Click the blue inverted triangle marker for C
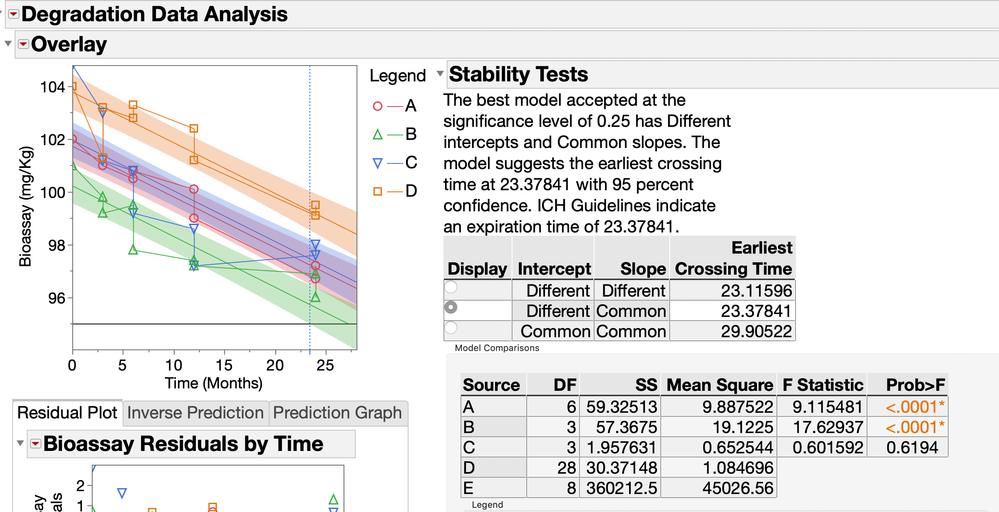The width and height of the screenshot is (999, 512). tap(378, 163)
